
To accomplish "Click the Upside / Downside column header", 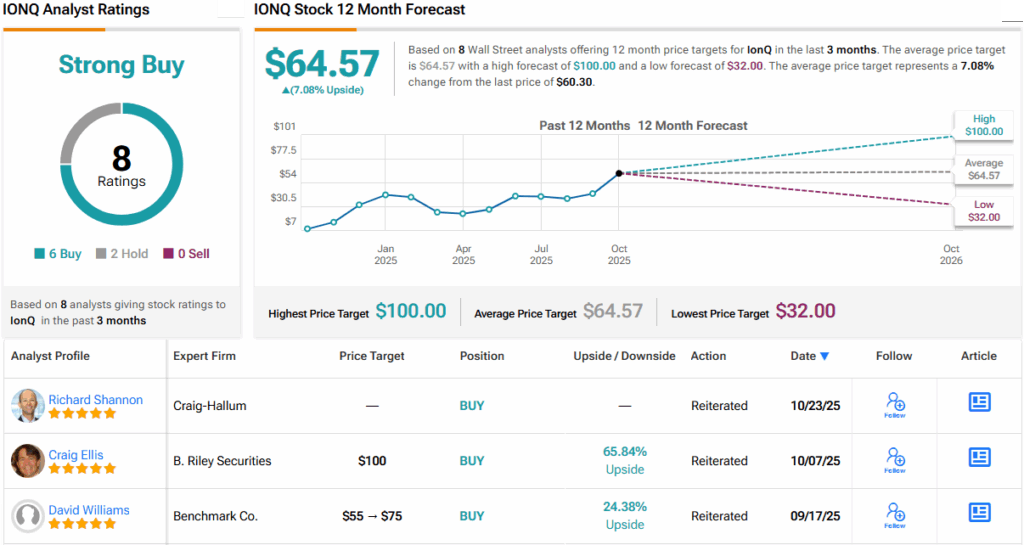I will (x=624, y=356).
